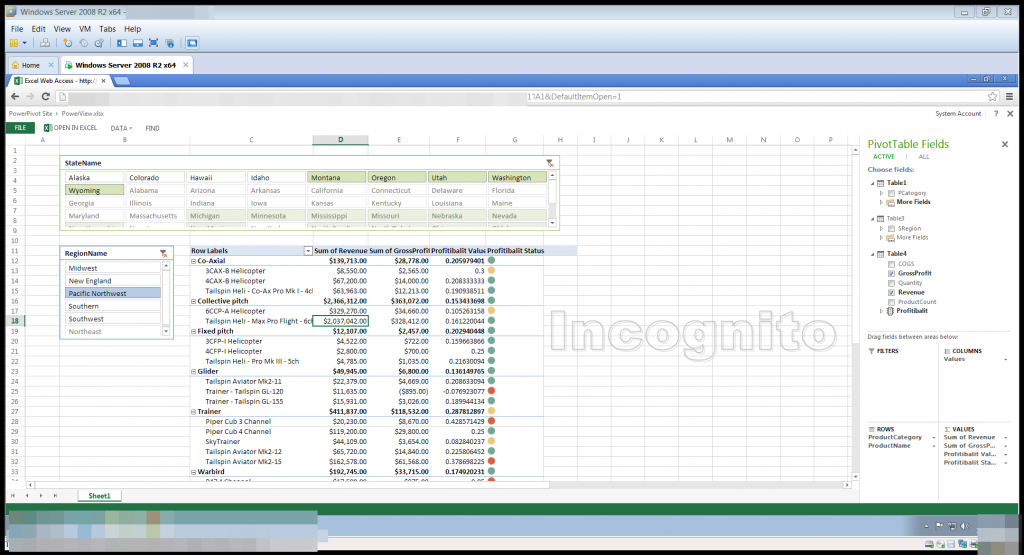Image resolution: width=1024 pixels, height=555 pixels.
Task: Follow the PowerPivot Site breadcrumb link
Action: point(30,114)
